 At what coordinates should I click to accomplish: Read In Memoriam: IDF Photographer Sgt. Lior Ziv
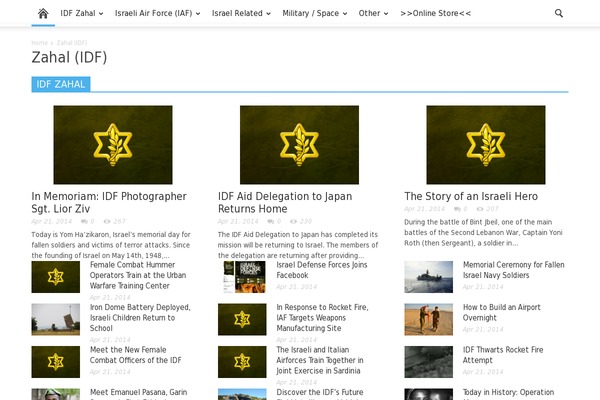[109, 202]
